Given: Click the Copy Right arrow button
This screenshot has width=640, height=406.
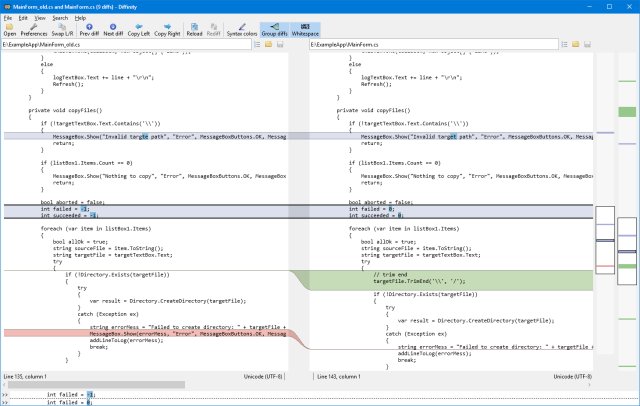Looking at the screenshot, I should pyautogui.click(x=167, y=30).
